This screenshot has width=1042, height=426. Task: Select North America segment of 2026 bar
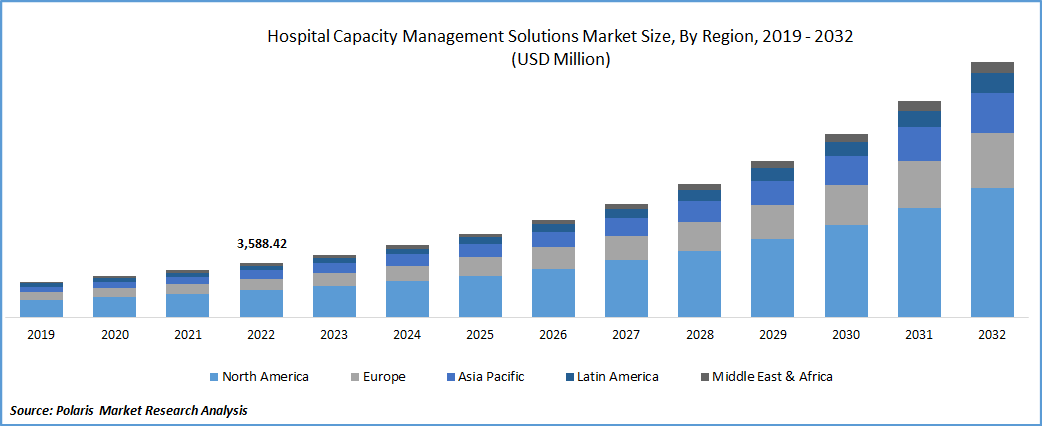pyautogui.click(x=554, y=293)
